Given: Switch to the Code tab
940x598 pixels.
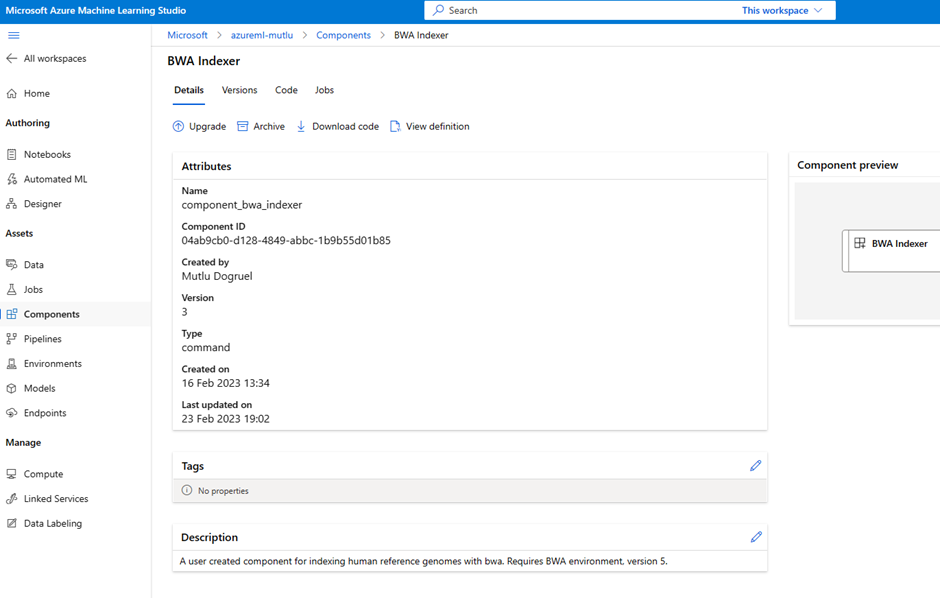Looking at the screenshot, I should [286, 90].
